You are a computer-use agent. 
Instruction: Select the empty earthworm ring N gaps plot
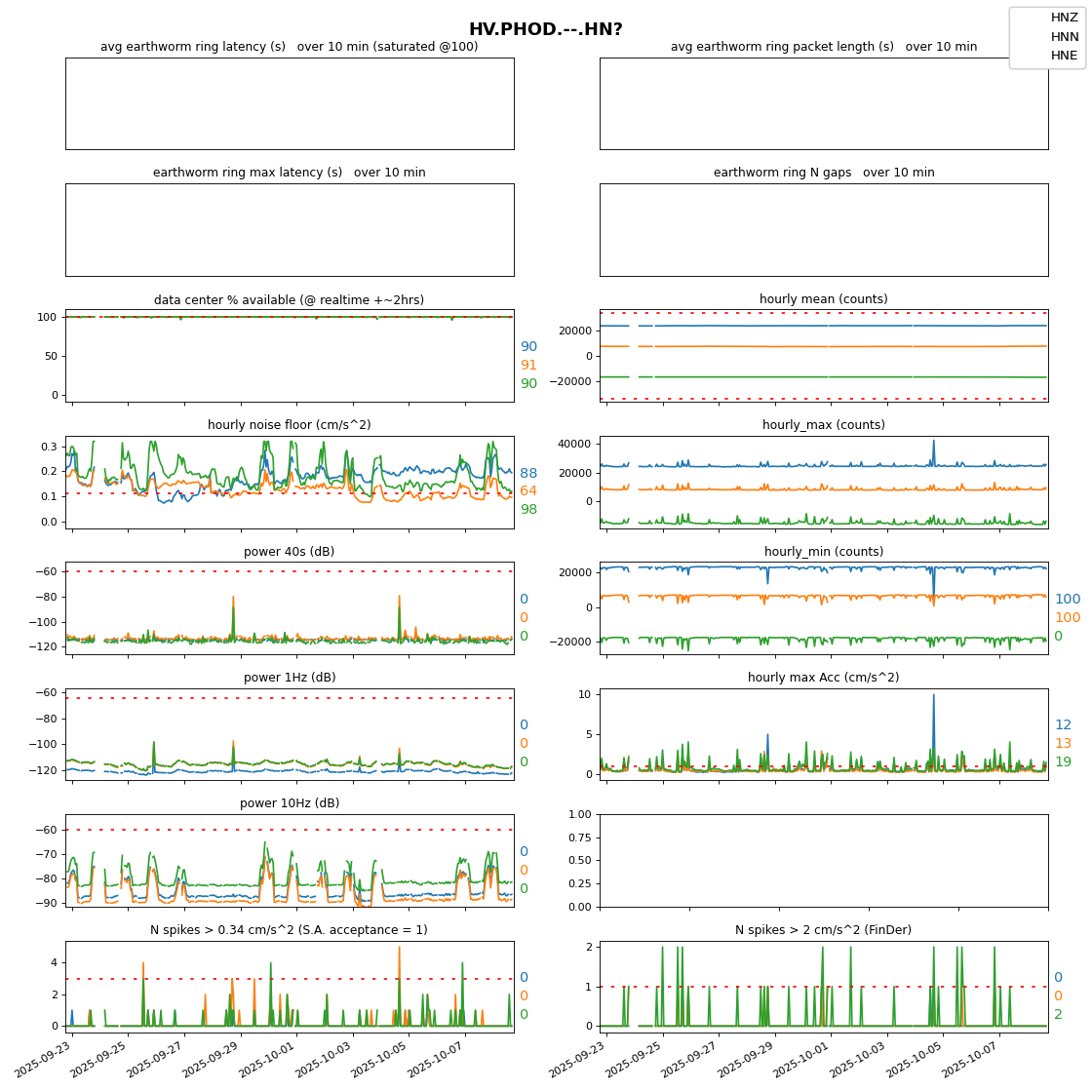tap(823, 230)
